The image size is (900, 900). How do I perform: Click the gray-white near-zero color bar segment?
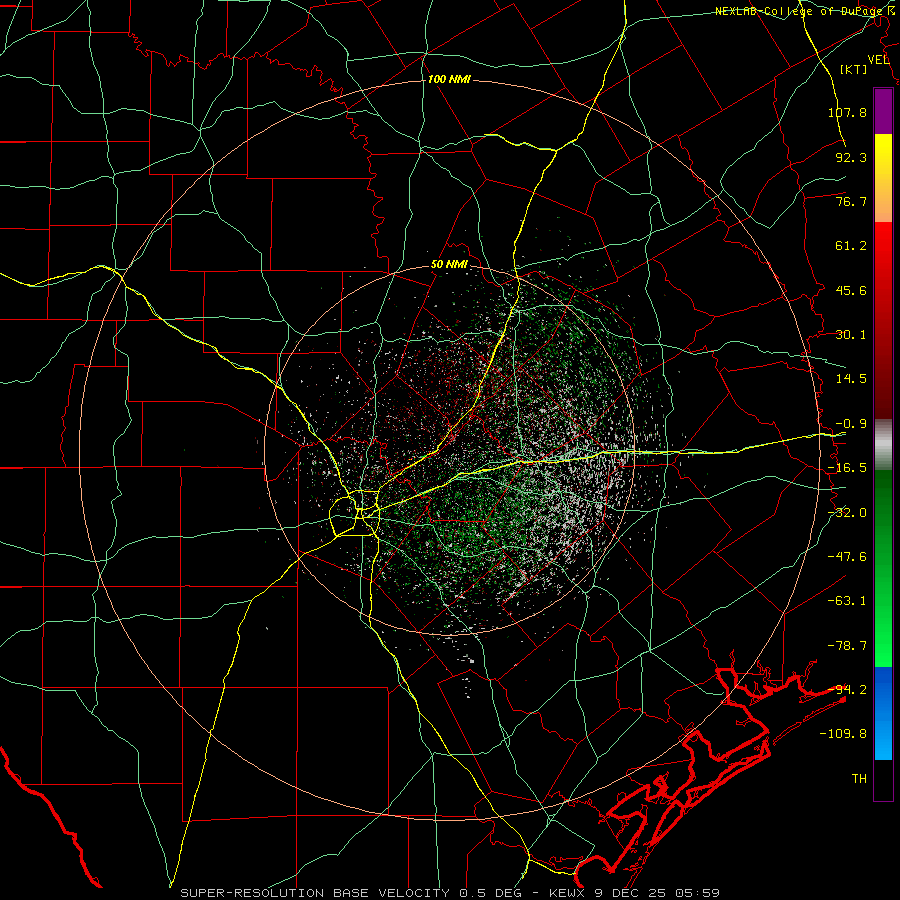coord(883,444)
